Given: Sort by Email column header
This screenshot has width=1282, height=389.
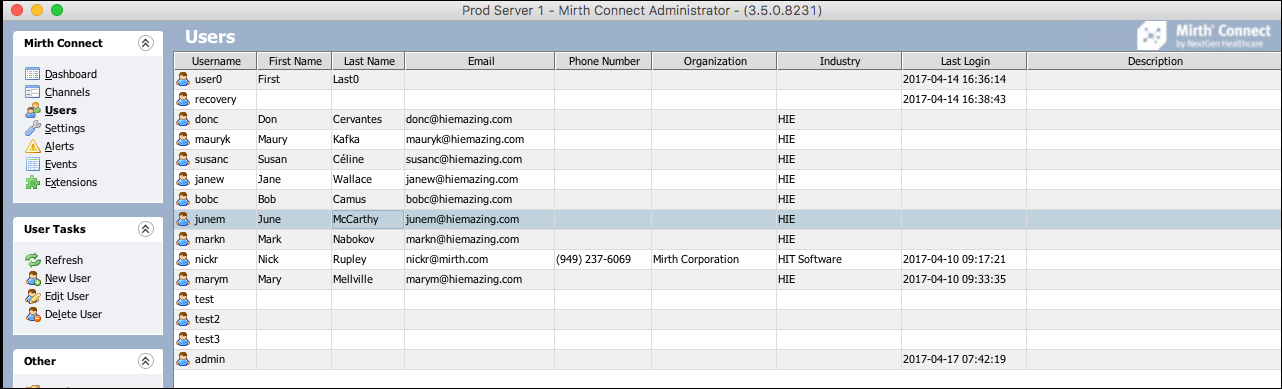Looking at the screenshot, I should pyautogui.click(x=480, y=61).
